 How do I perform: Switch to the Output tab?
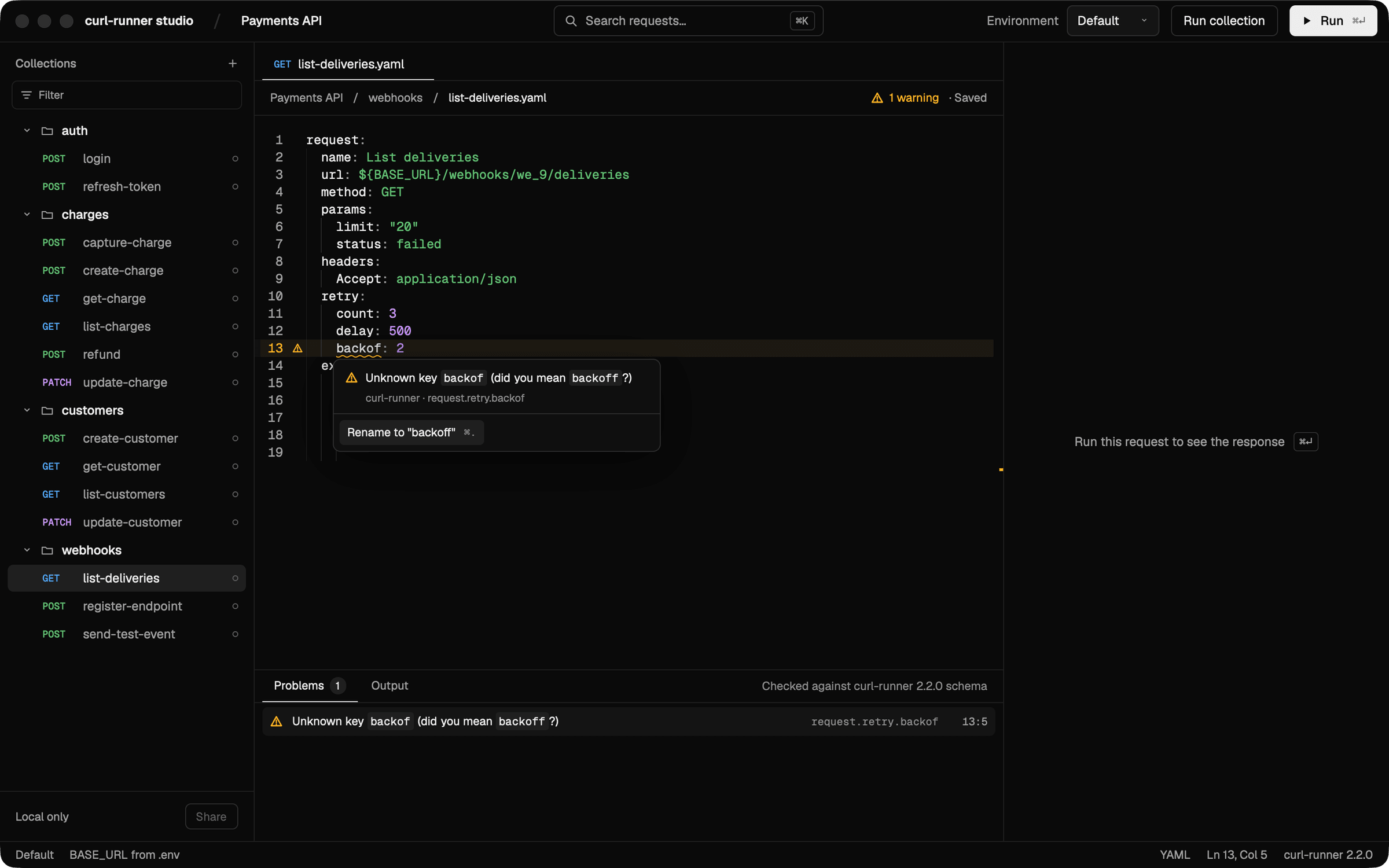tap(389, 686)
